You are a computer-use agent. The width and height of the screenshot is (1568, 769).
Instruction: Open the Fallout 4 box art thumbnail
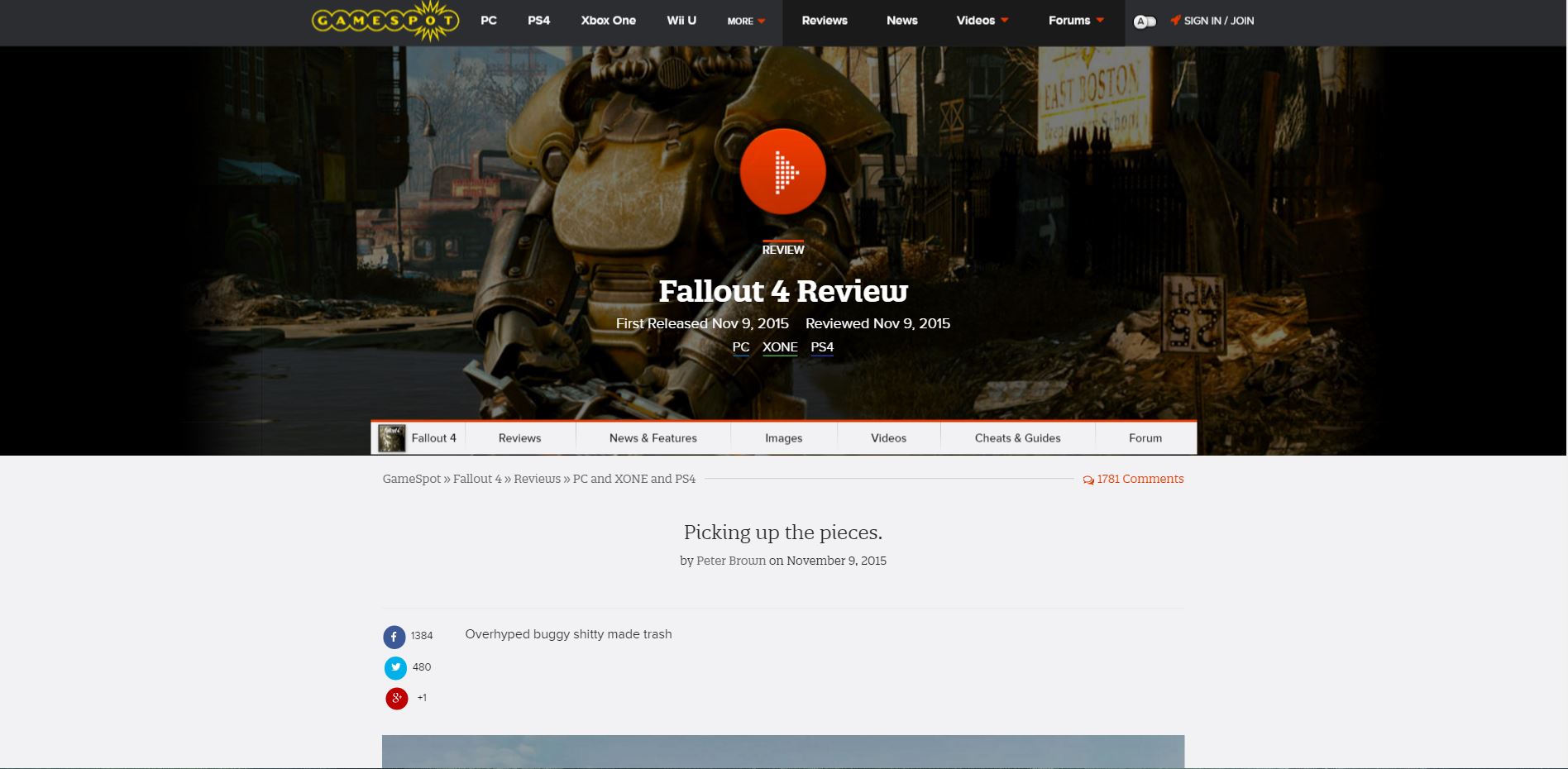point(392,438)
